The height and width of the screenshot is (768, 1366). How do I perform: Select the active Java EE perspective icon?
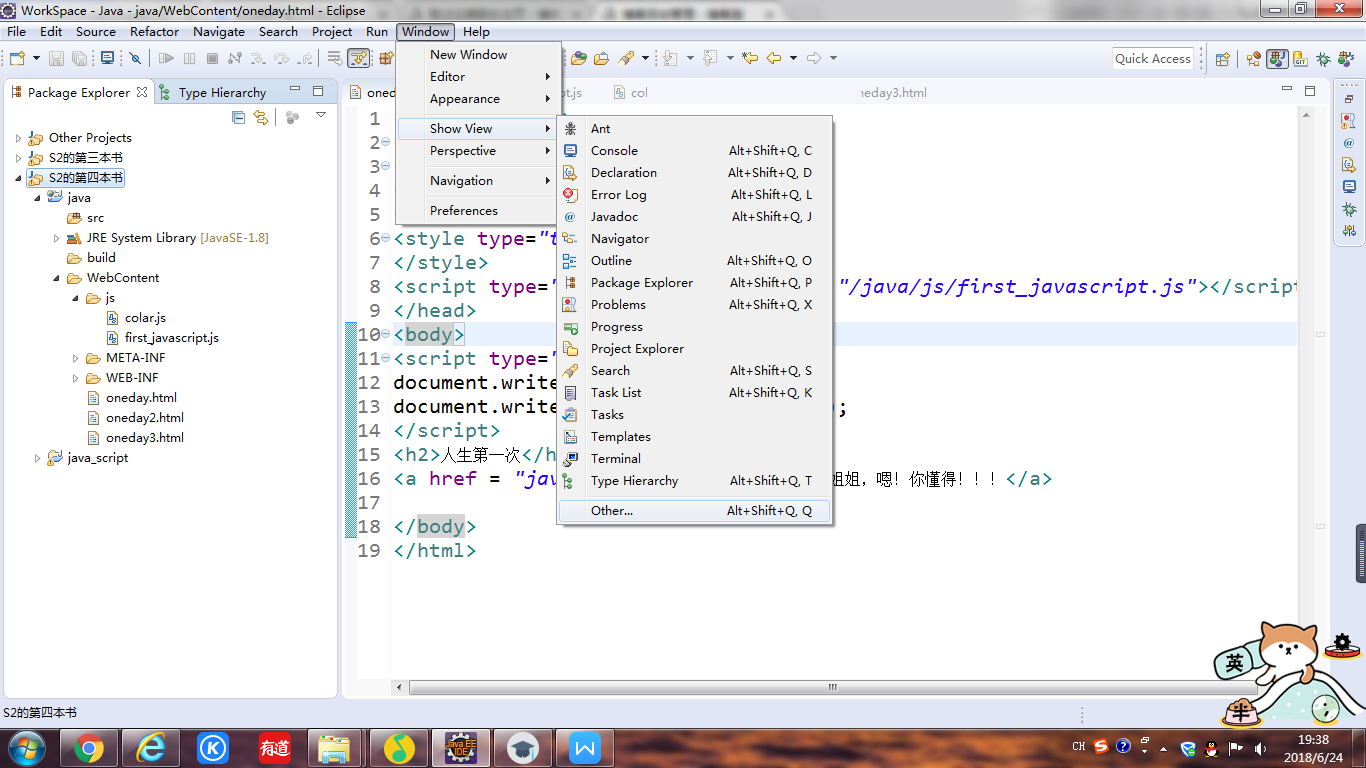coord(1277,58)
